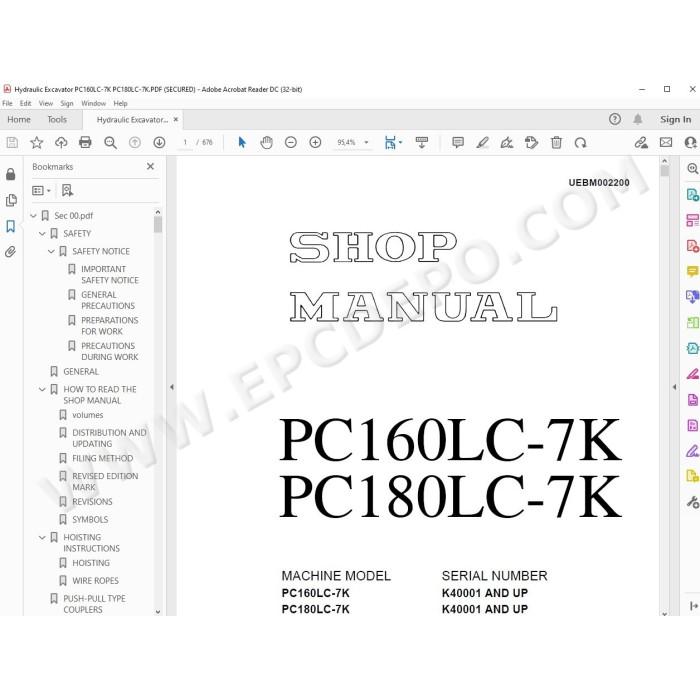The image size is (700, 700).
Task: Open the File menu
Action: coord(8,103)
